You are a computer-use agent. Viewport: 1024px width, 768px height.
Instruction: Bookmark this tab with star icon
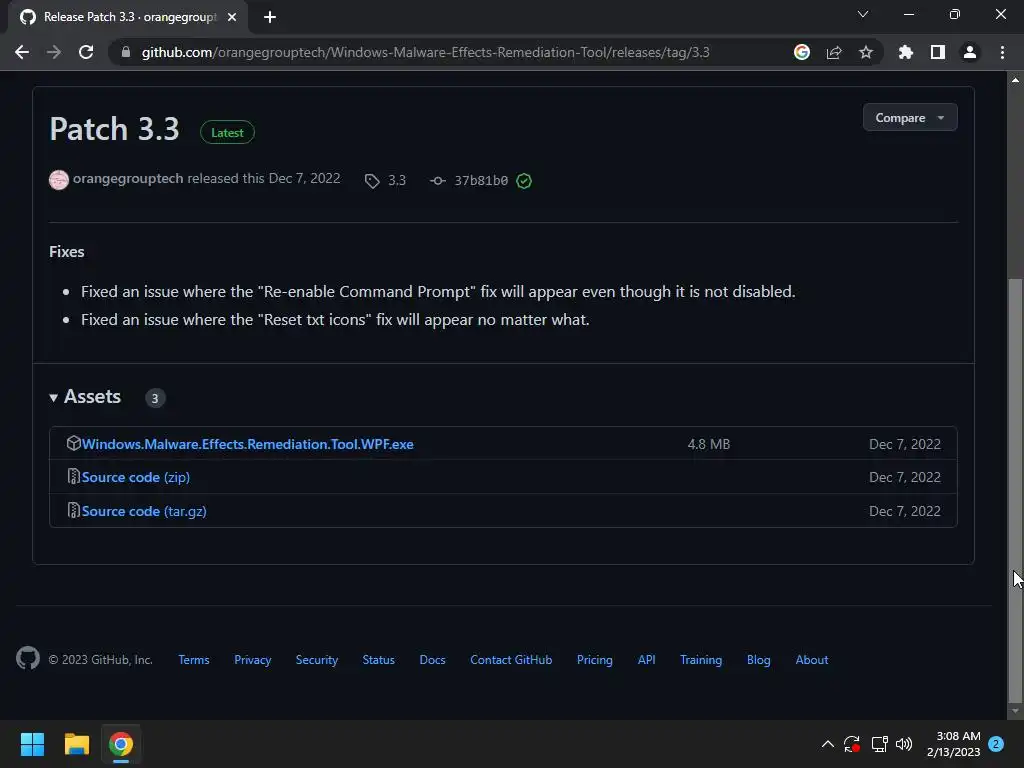(x=866, y=52)
